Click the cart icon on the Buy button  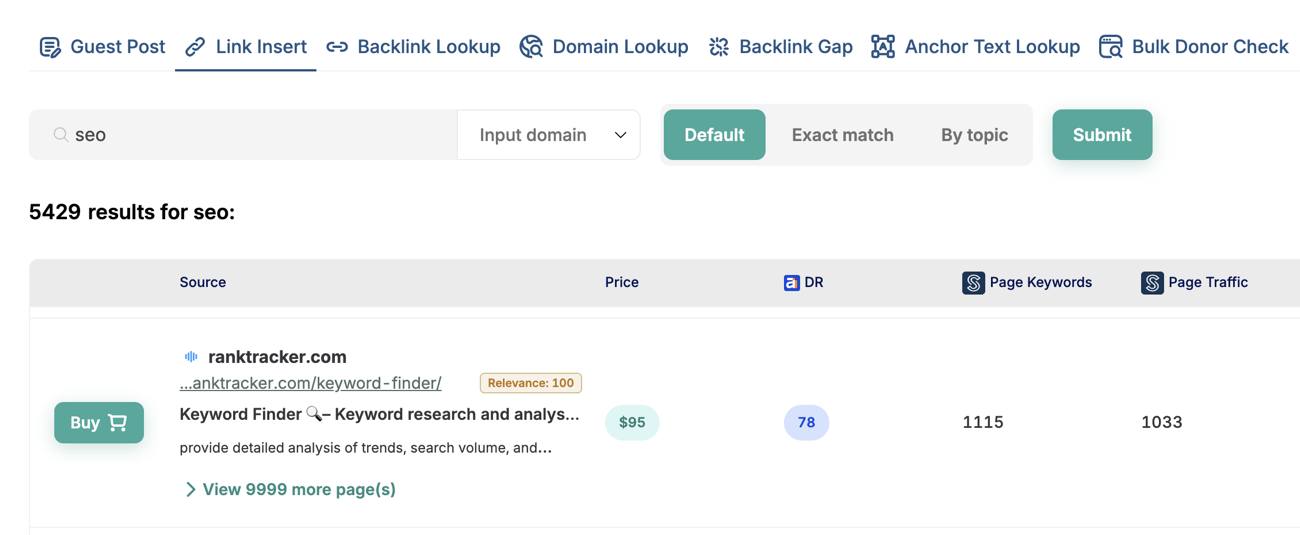pyautogui.click(x=118, y=423)
